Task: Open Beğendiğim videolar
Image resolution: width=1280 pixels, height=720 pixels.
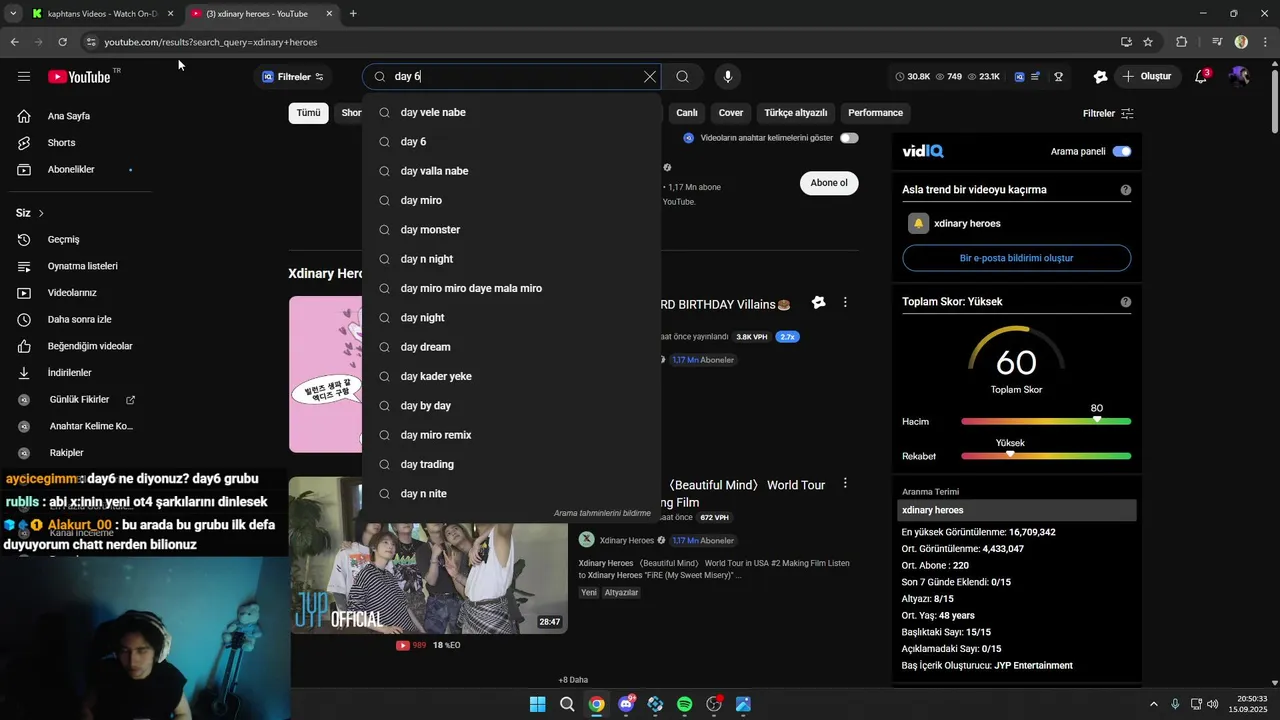Action: click(90, 346)
